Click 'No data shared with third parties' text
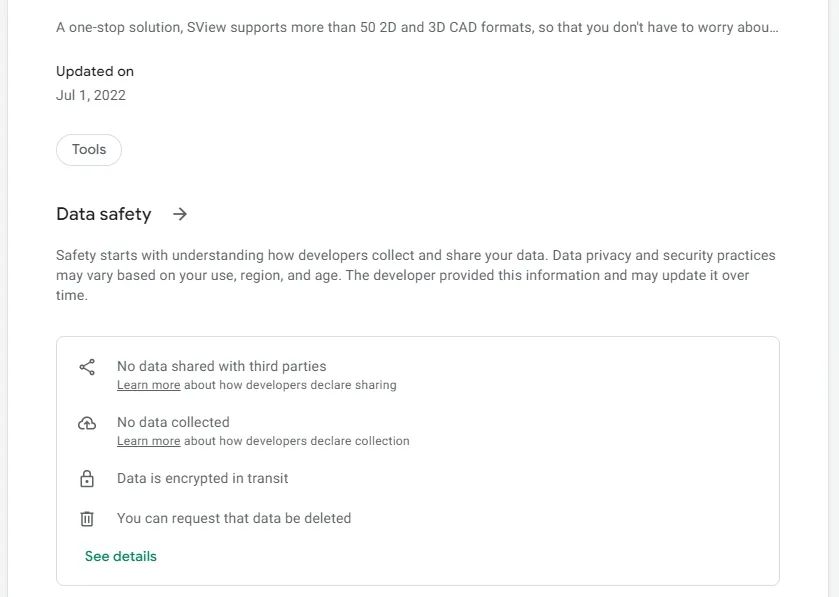The image size is (839, 597). (221, 367)
